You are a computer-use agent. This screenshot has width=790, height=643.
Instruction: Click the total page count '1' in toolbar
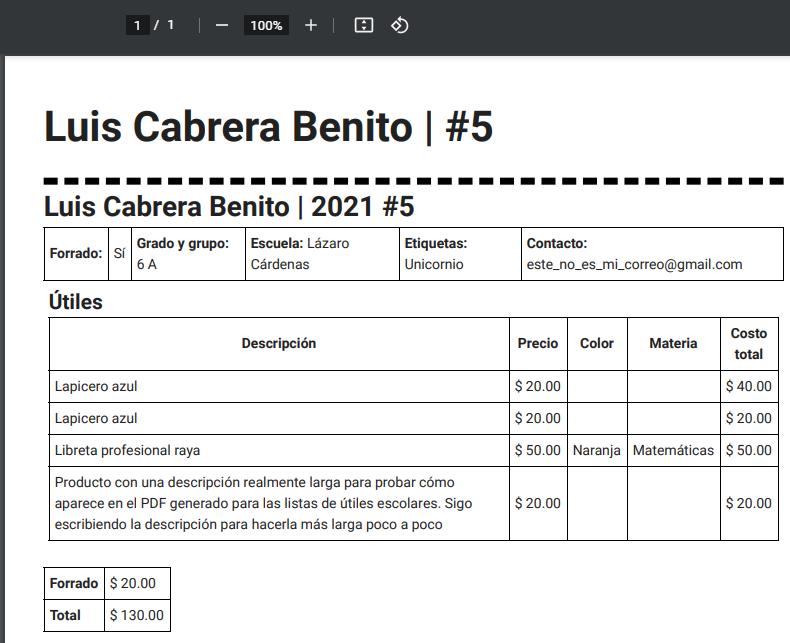pyautogui.click(x=171, y=25)
